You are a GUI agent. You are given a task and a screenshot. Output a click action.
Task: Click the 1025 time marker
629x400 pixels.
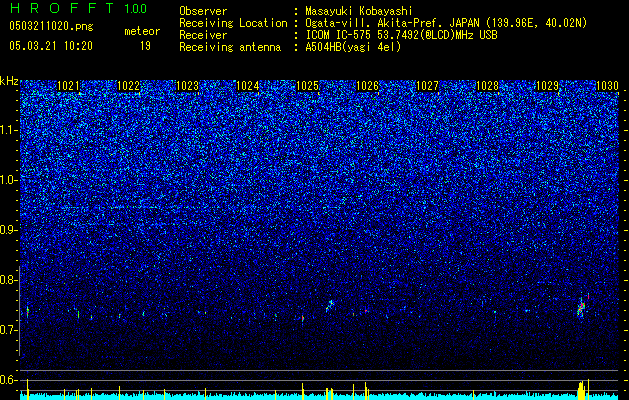308,86
